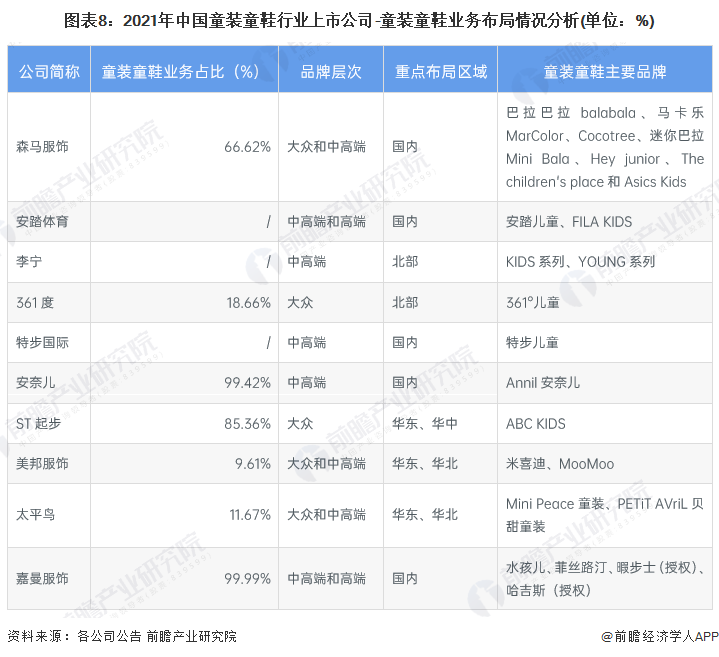Click the 大众和中高端 cell in 森马服饰 row
The width and height of the screenshot is (719, 657).
331,147
